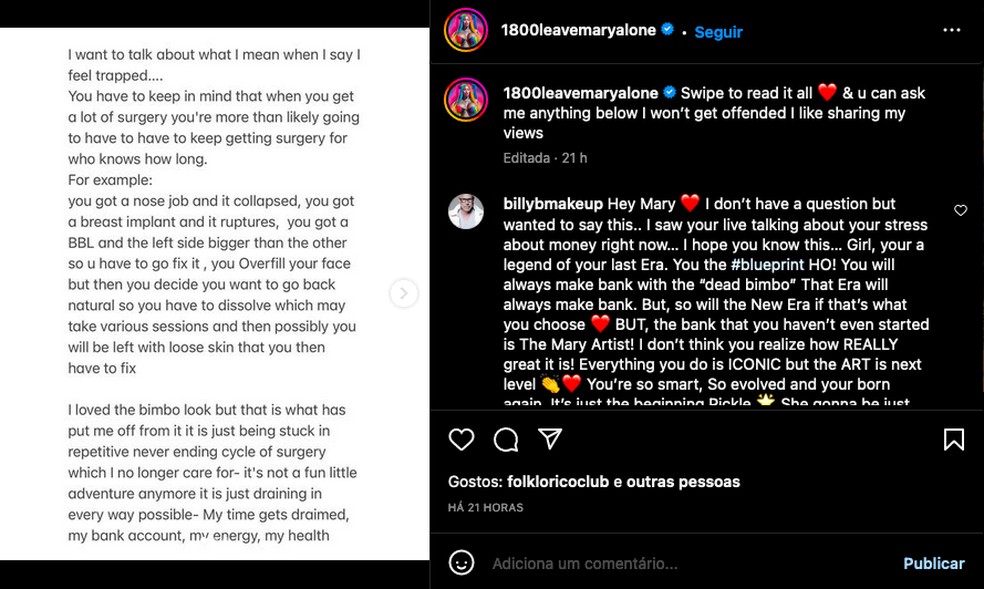Open the emoji picker in the comment field

(461, 563)
